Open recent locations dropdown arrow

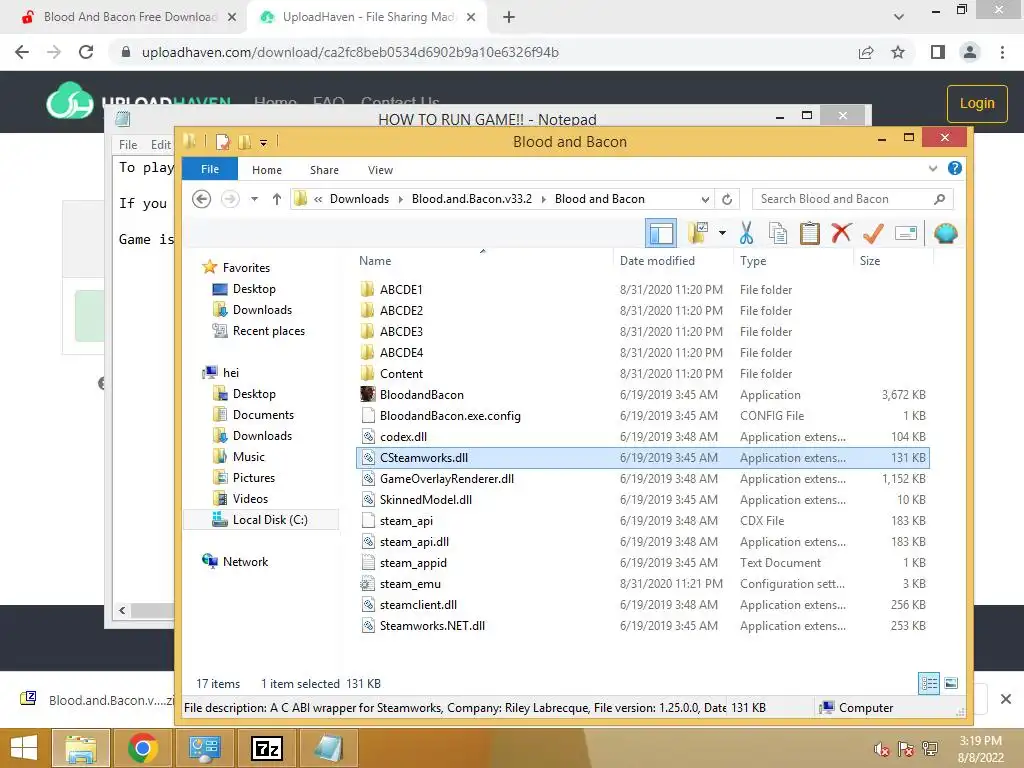pyautogui.click(x=254, y=199)
